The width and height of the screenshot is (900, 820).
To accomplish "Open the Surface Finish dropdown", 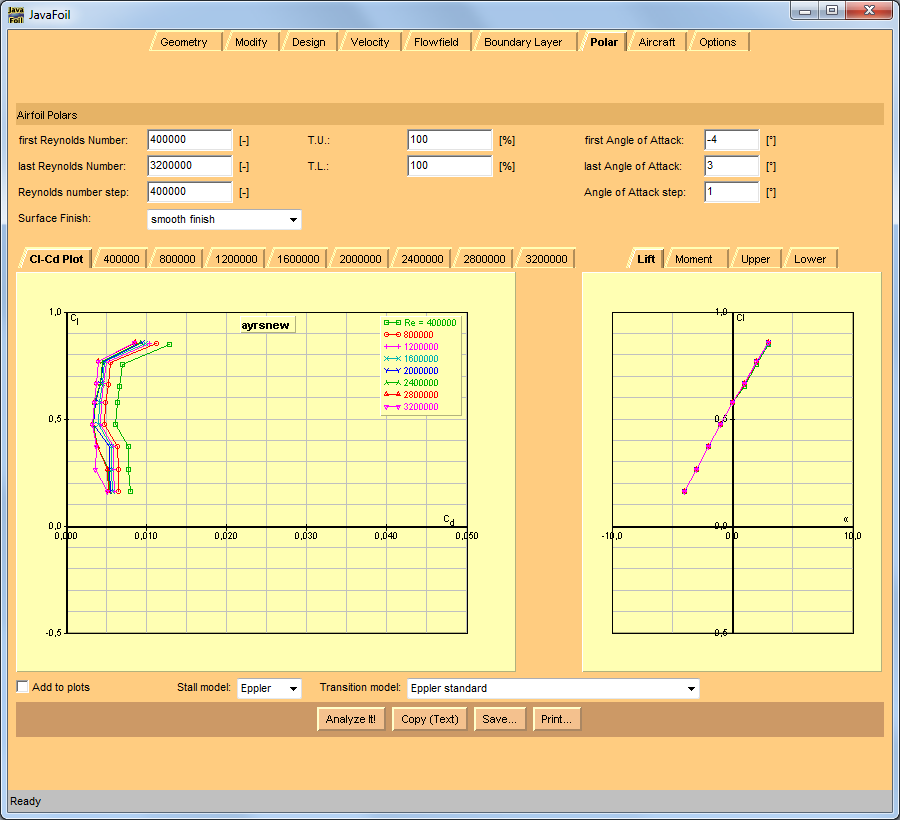I will 224,219.
